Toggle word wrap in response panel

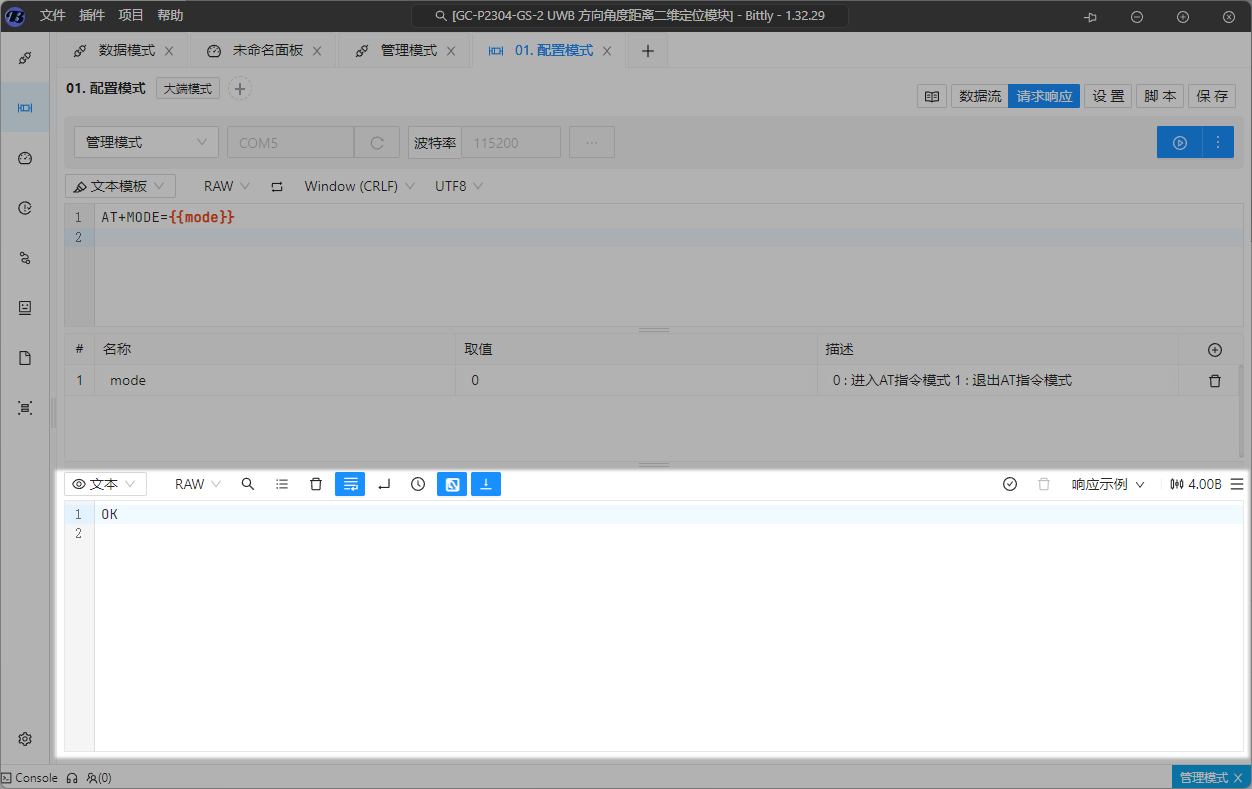(x=350, y=484)
